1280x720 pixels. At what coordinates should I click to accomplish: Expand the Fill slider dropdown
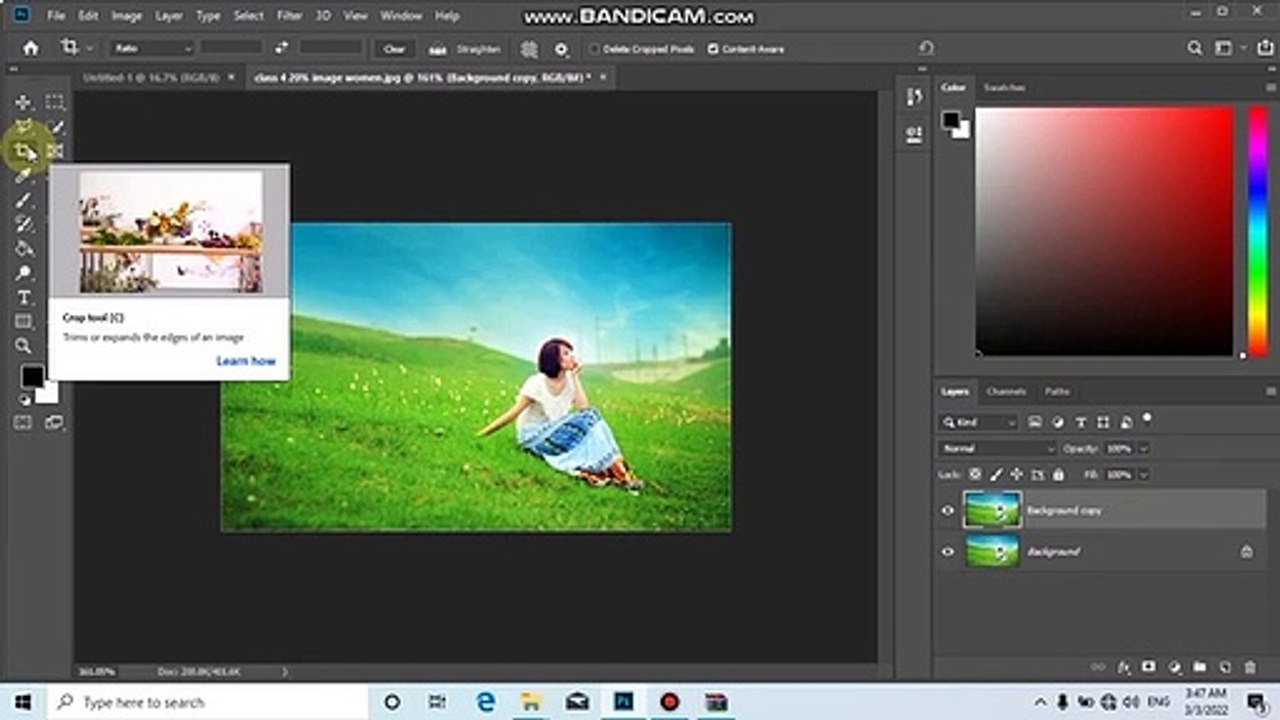pos(1144,474)
